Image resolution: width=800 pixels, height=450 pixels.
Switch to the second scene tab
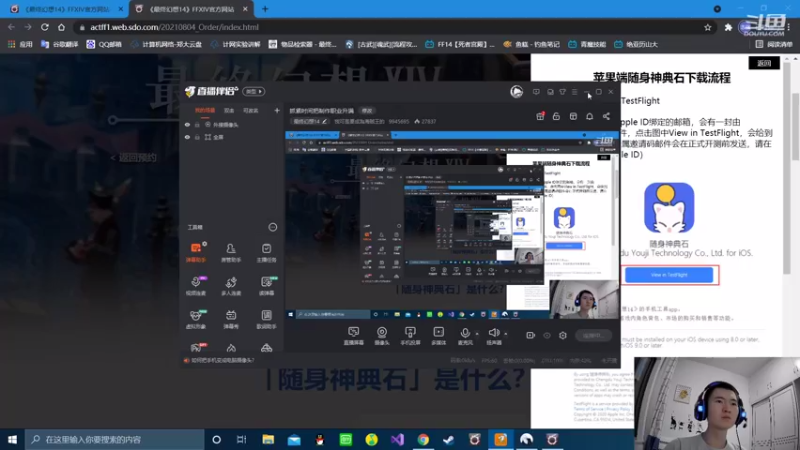coord(229,110)
